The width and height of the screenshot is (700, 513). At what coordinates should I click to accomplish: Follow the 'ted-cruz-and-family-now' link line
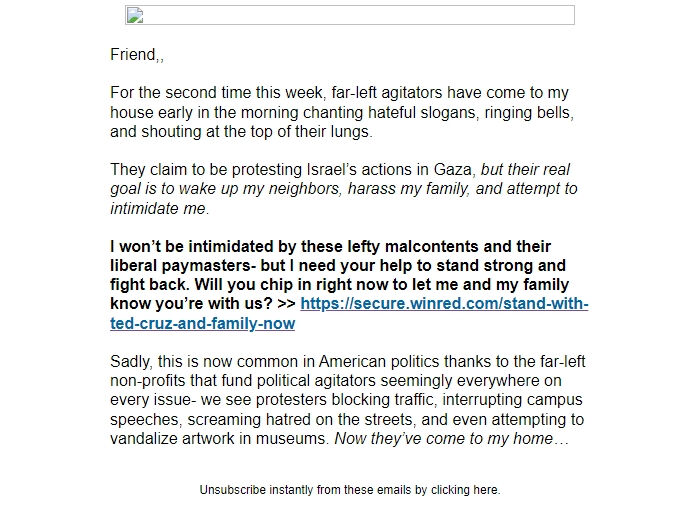click(x=203, y=323)
